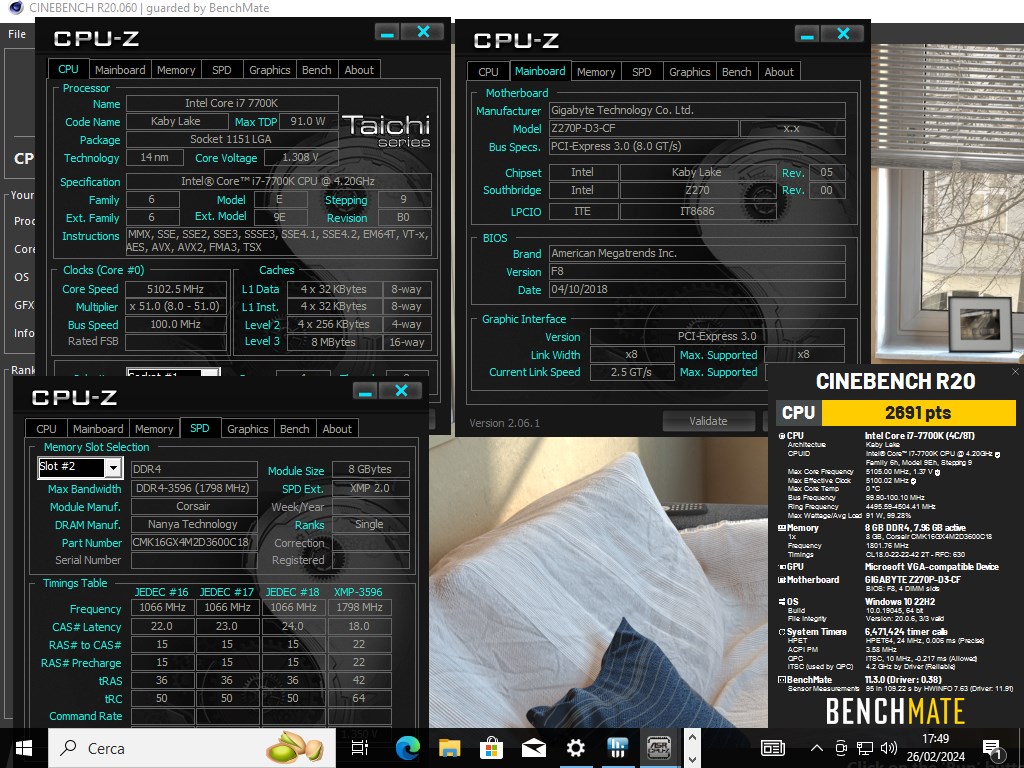This screenshot has width=1024, height=768.
Task: Open the Mail app on the taskbar
Action: pos(534,748)
